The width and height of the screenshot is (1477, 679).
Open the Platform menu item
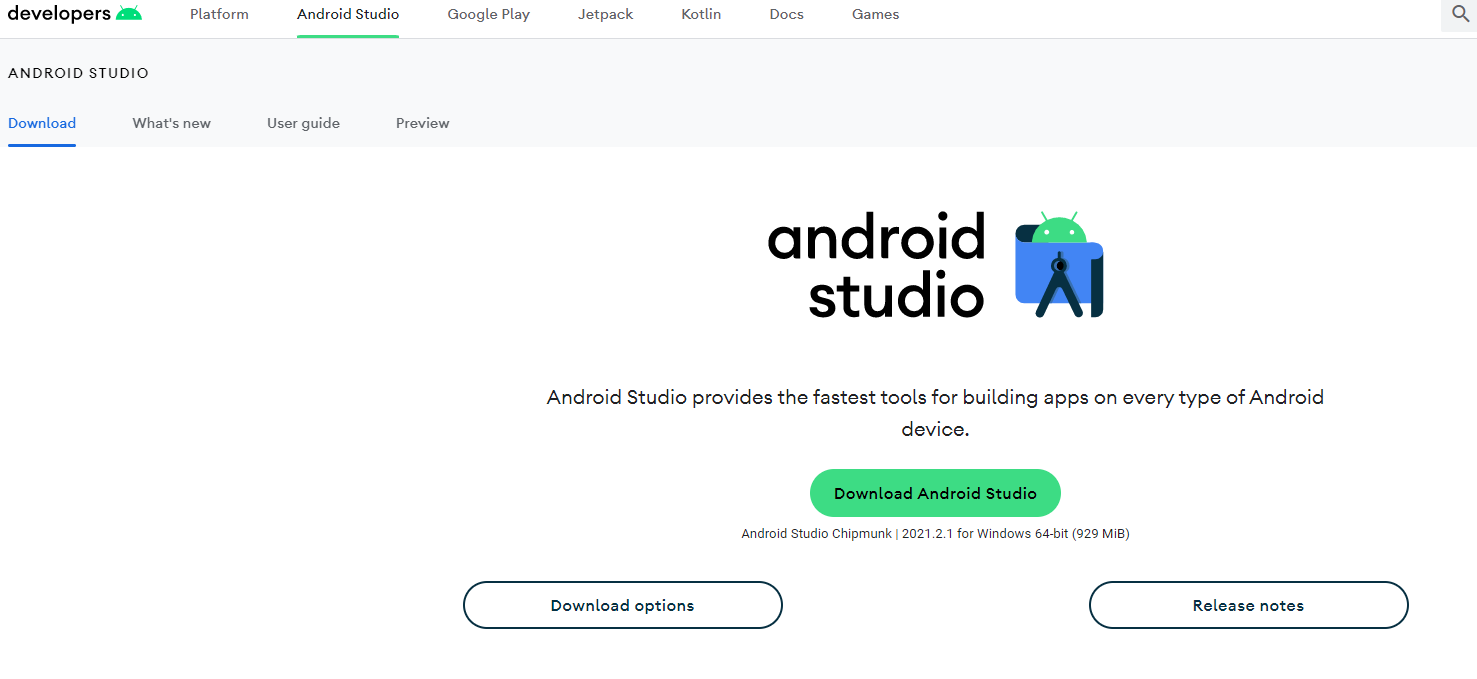coord(219,14)
